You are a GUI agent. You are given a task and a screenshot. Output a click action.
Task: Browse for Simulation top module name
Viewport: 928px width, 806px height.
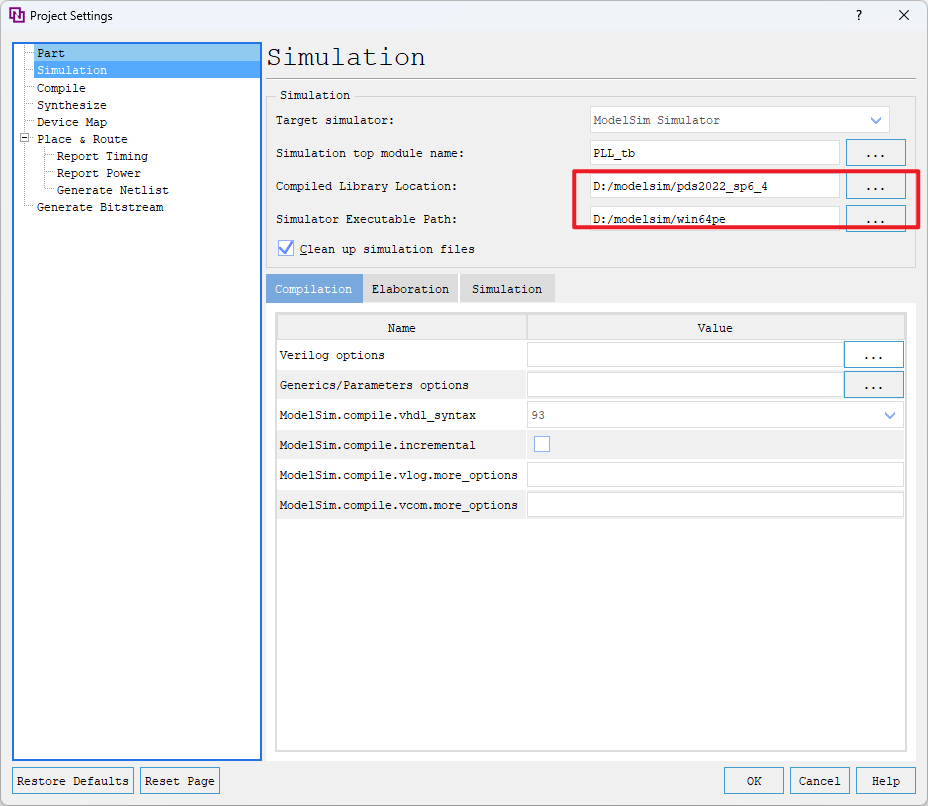pyautogui.click(x=875, y=152)
